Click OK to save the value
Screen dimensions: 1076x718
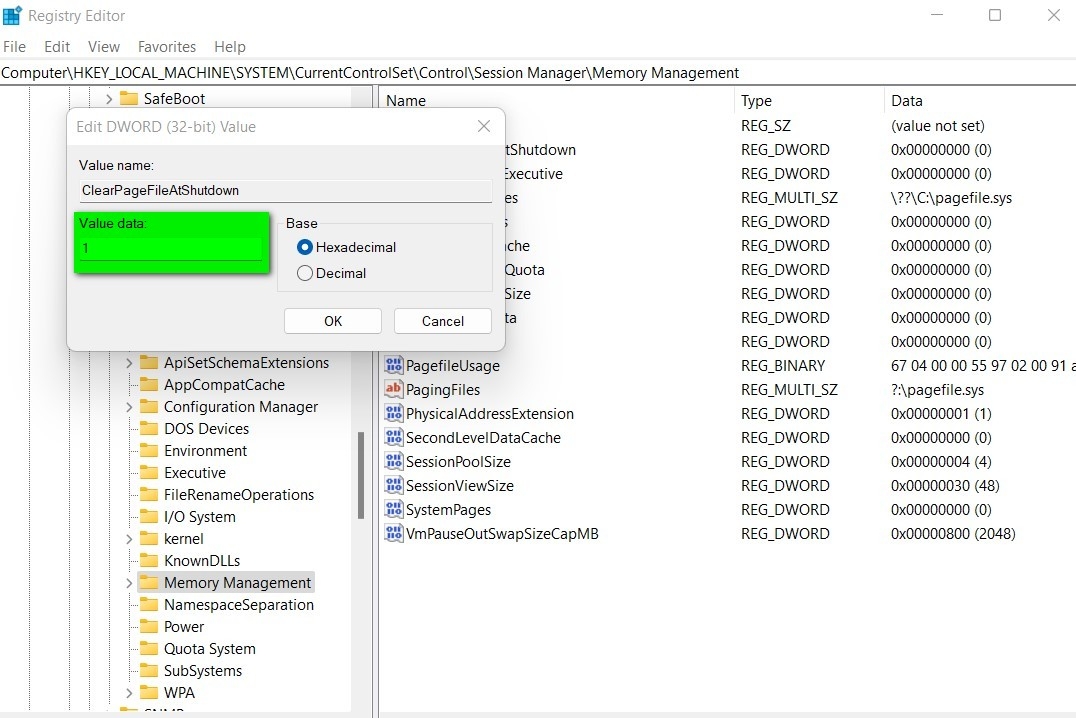[332, 321]
